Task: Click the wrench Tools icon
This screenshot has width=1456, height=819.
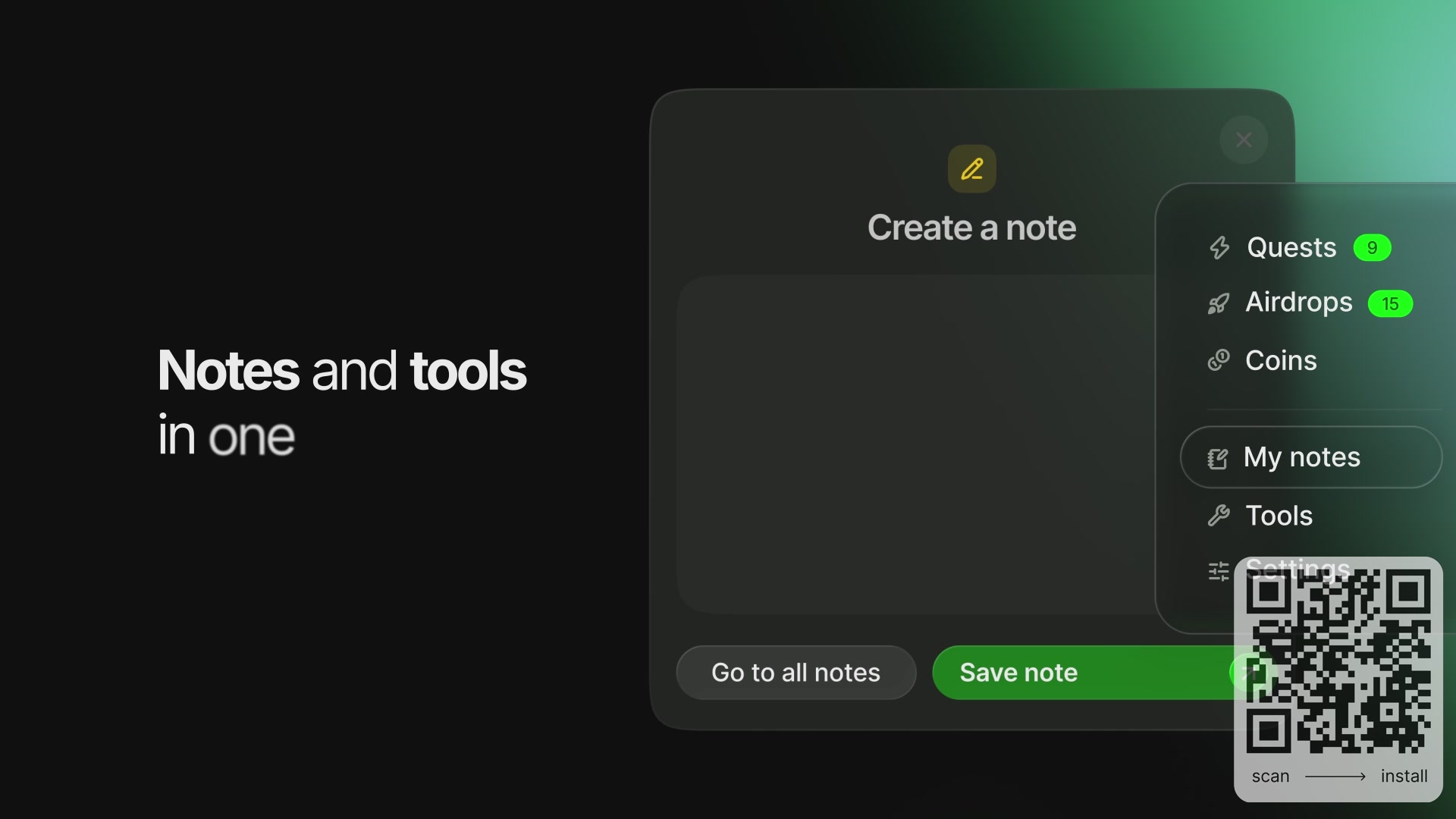Action: (x=1219, y=516)
